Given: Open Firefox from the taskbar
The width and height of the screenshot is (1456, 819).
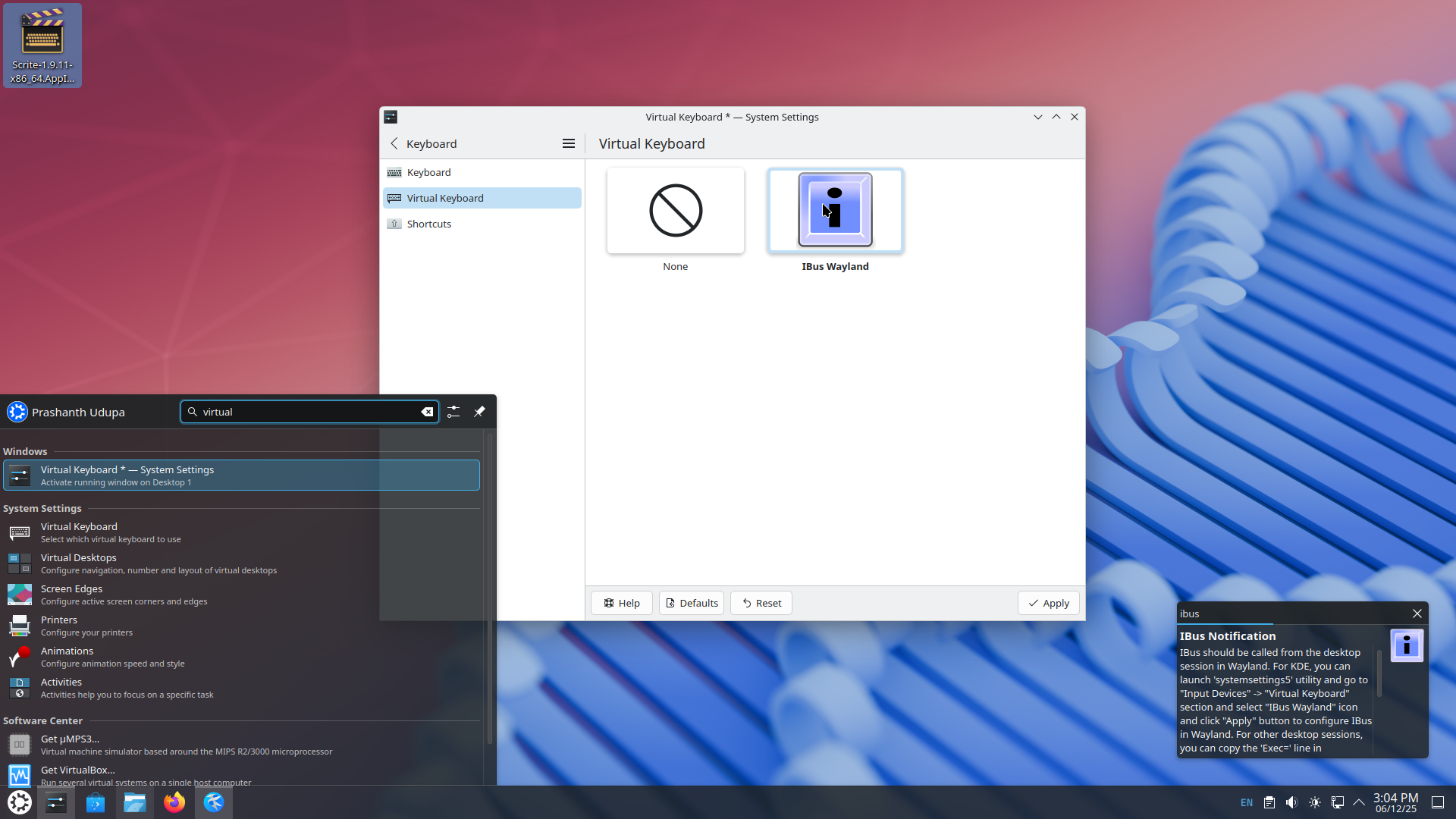Looking at the screenshot, I should pyautogui.click(x=174, y=802).
